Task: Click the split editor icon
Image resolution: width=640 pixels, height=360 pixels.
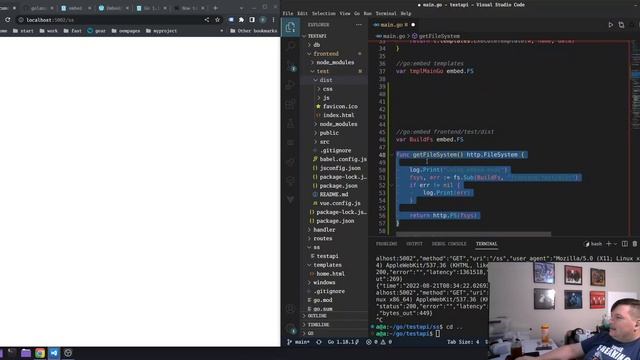Action: pos(621,25)
